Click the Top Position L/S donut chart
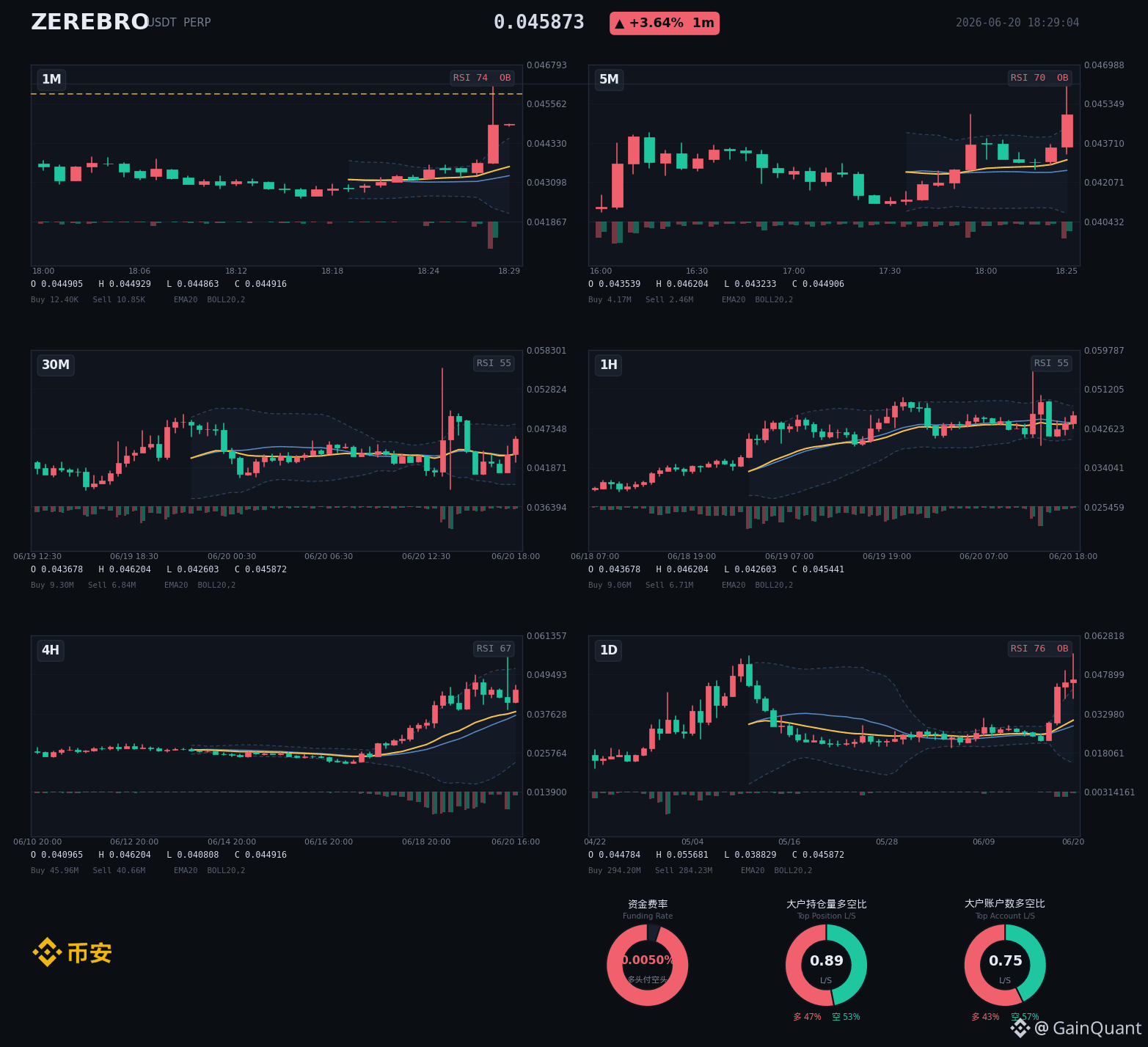1148x1047 pixels. pos(826,965)
